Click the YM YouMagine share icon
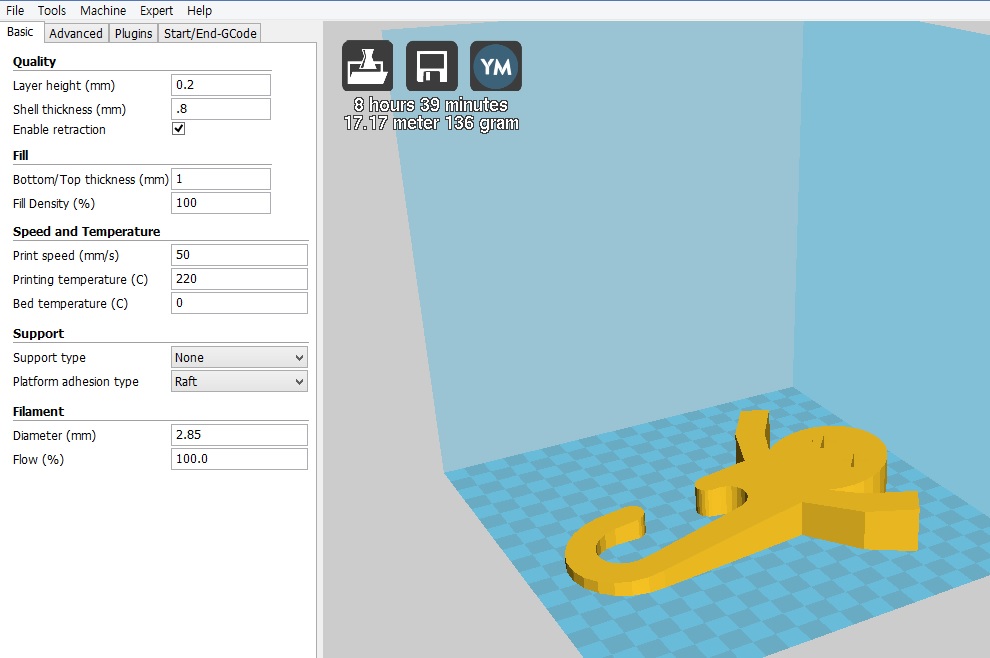Image resolution: width=990 pixels, height=658 pixels. [496, 66]
